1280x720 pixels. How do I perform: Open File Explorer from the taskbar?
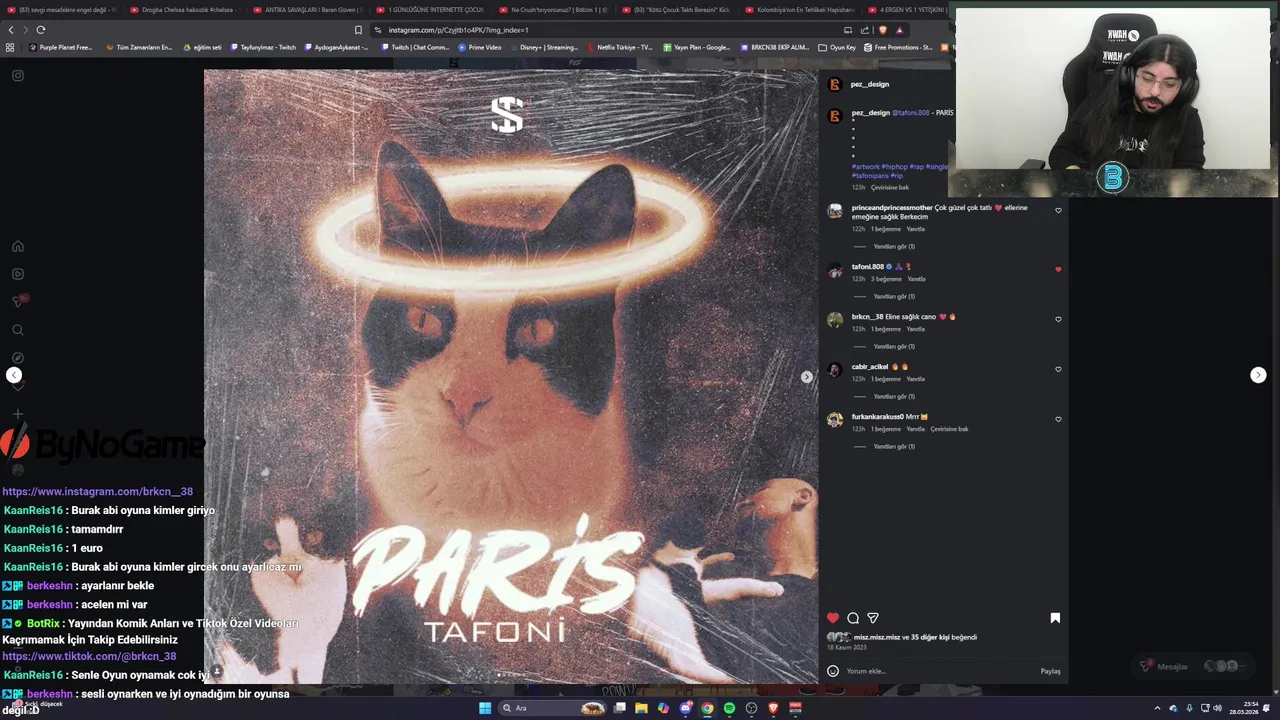pos(641,708)
